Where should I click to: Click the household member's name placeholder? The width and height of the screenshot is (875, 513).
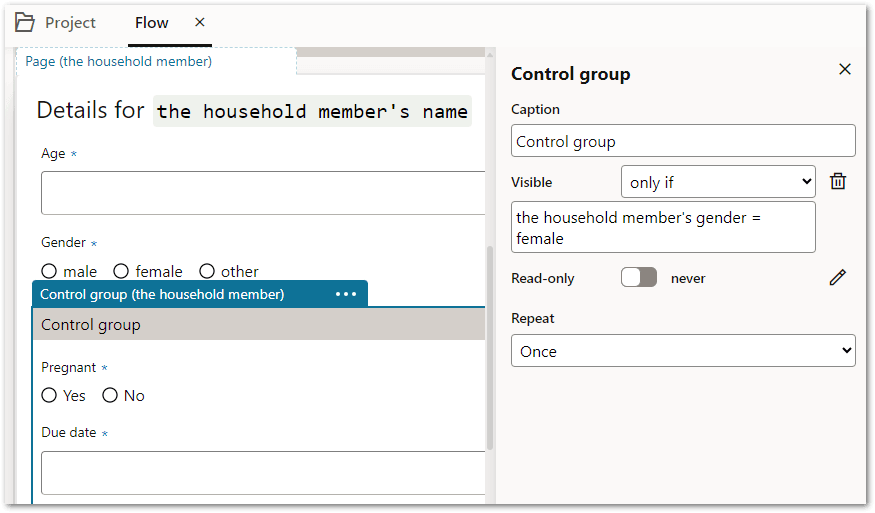312,111
